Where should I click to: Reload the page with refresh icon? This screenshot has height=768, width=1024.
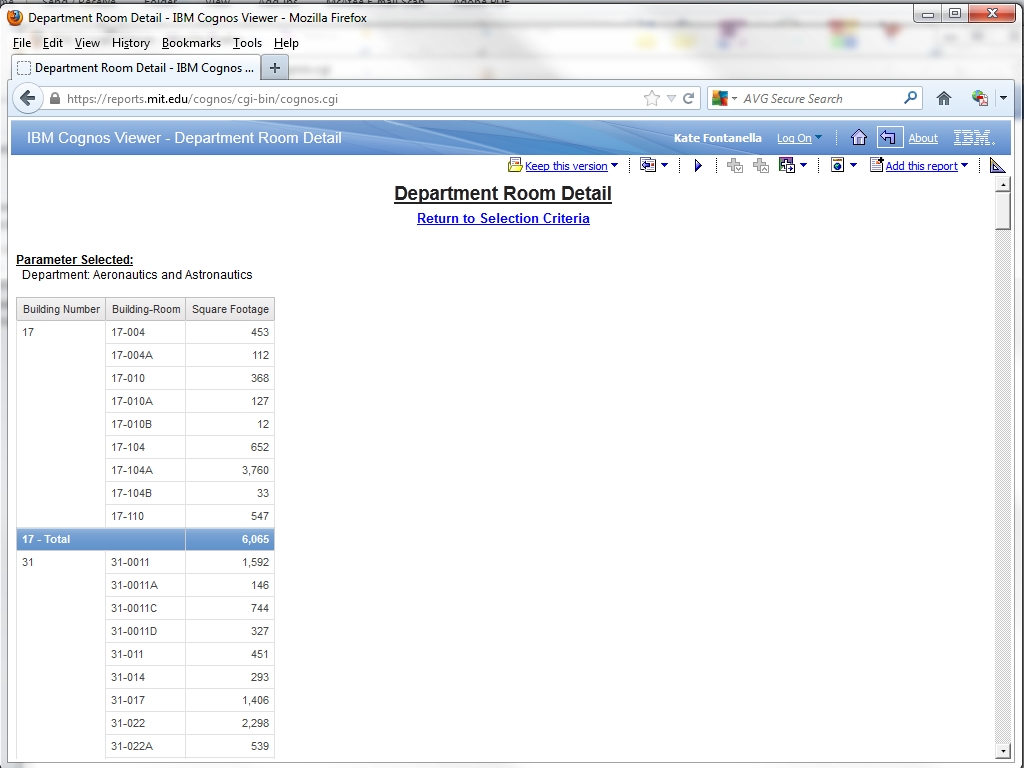tap(688, 98)
